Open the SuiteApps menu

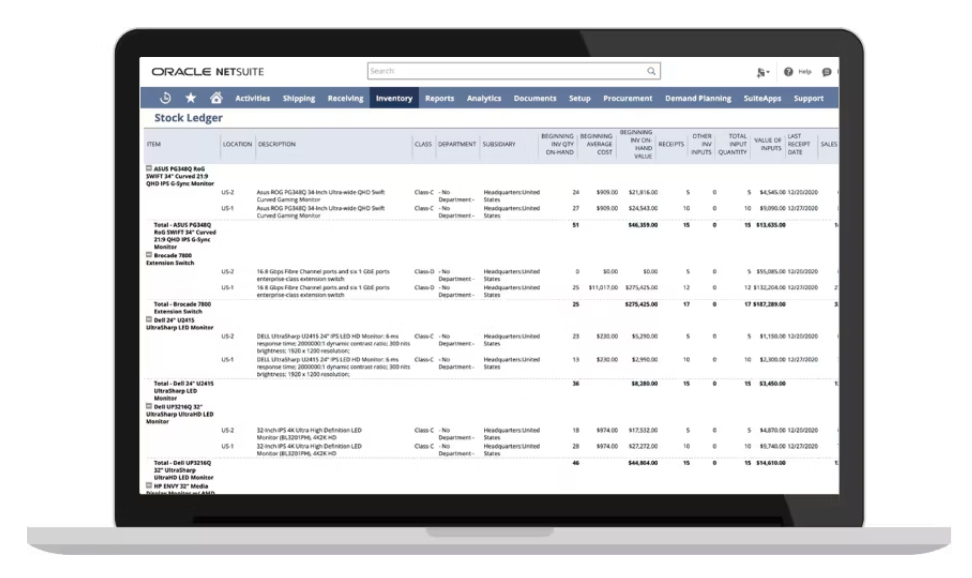(x=762, y=98)
